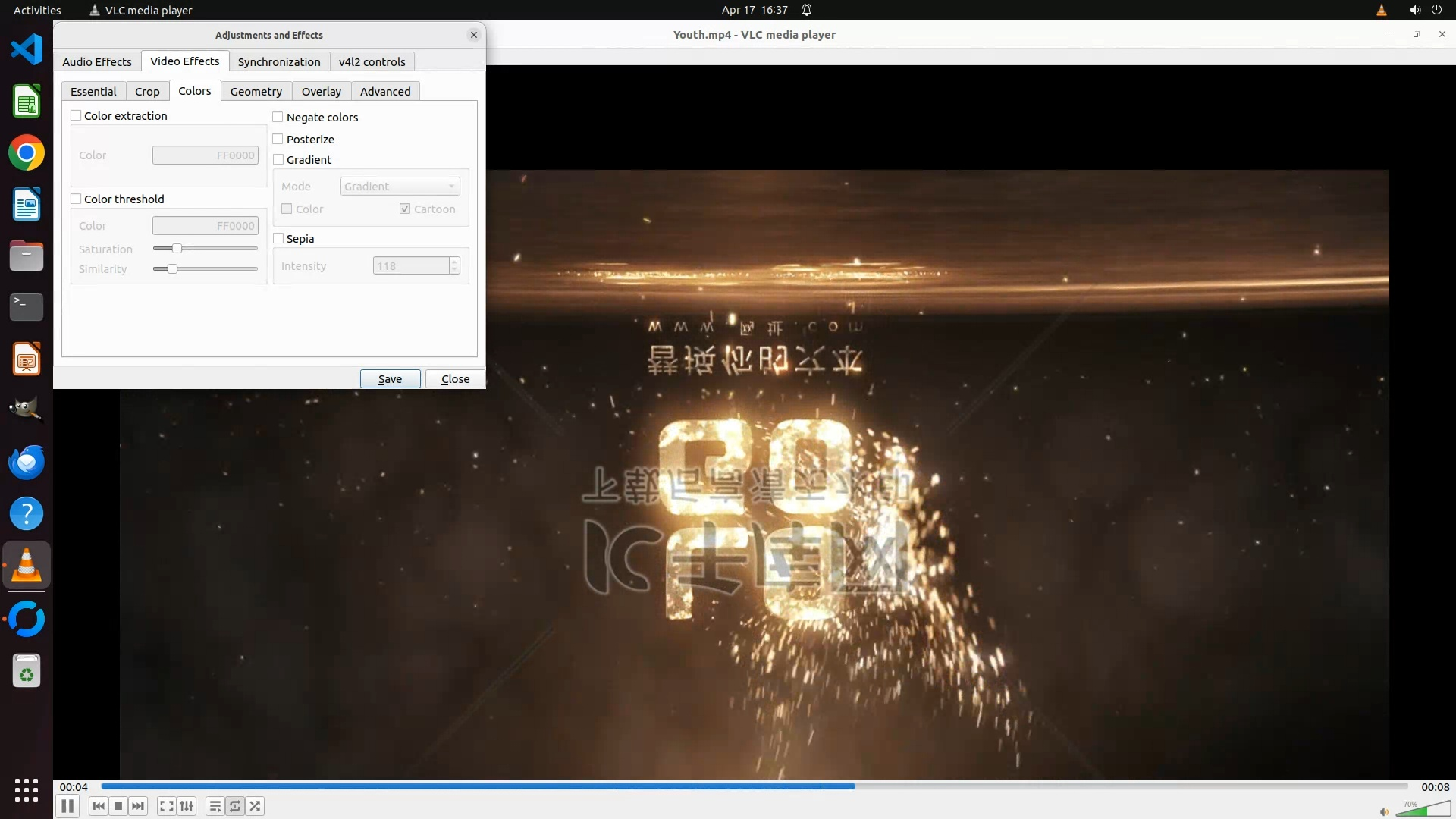The width and height of the screenshot is (1456, 819).
Task: Toggle the loop repeat mode icon
Action: point(235,806)
